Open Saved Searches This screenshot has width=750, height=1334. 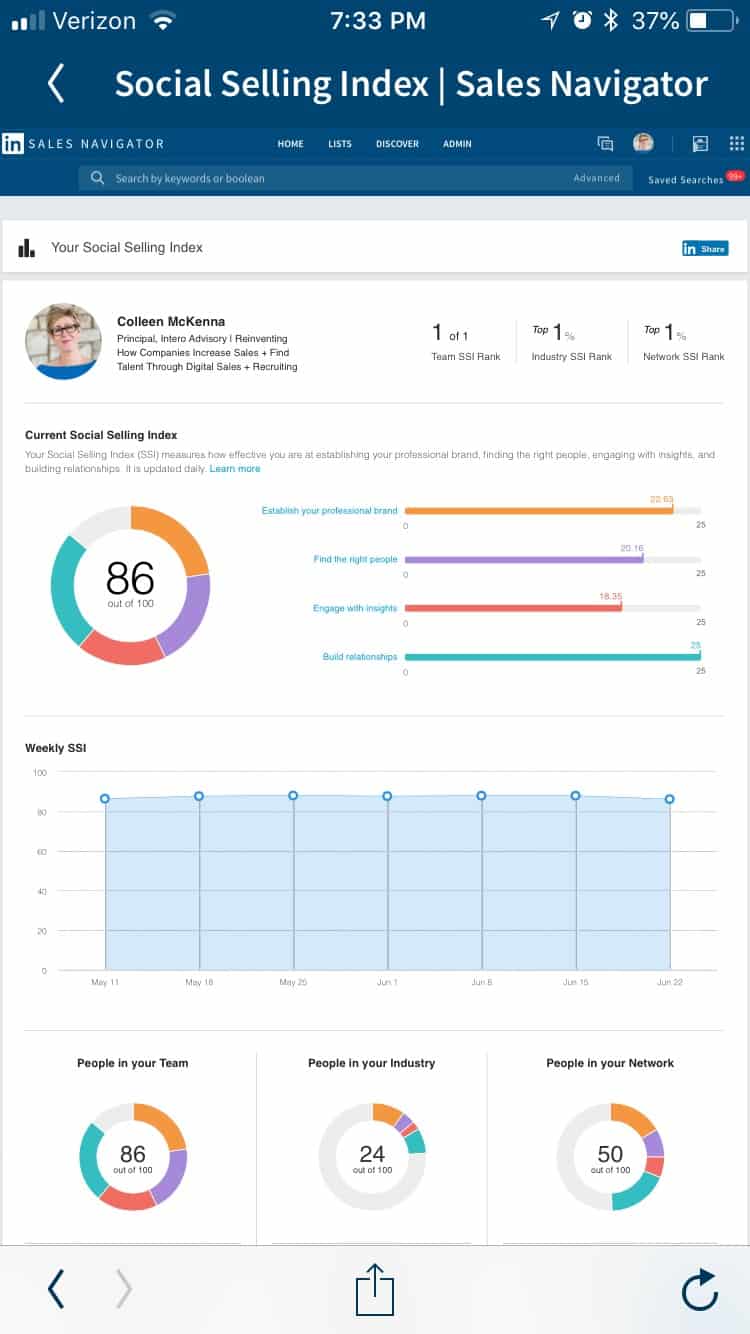pyautogui.click(x=686, y=180)
